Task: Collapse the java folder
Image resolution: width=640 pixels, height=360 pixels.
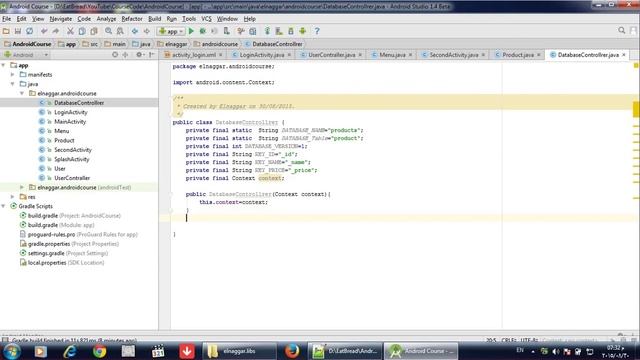Action: [13, 84]
